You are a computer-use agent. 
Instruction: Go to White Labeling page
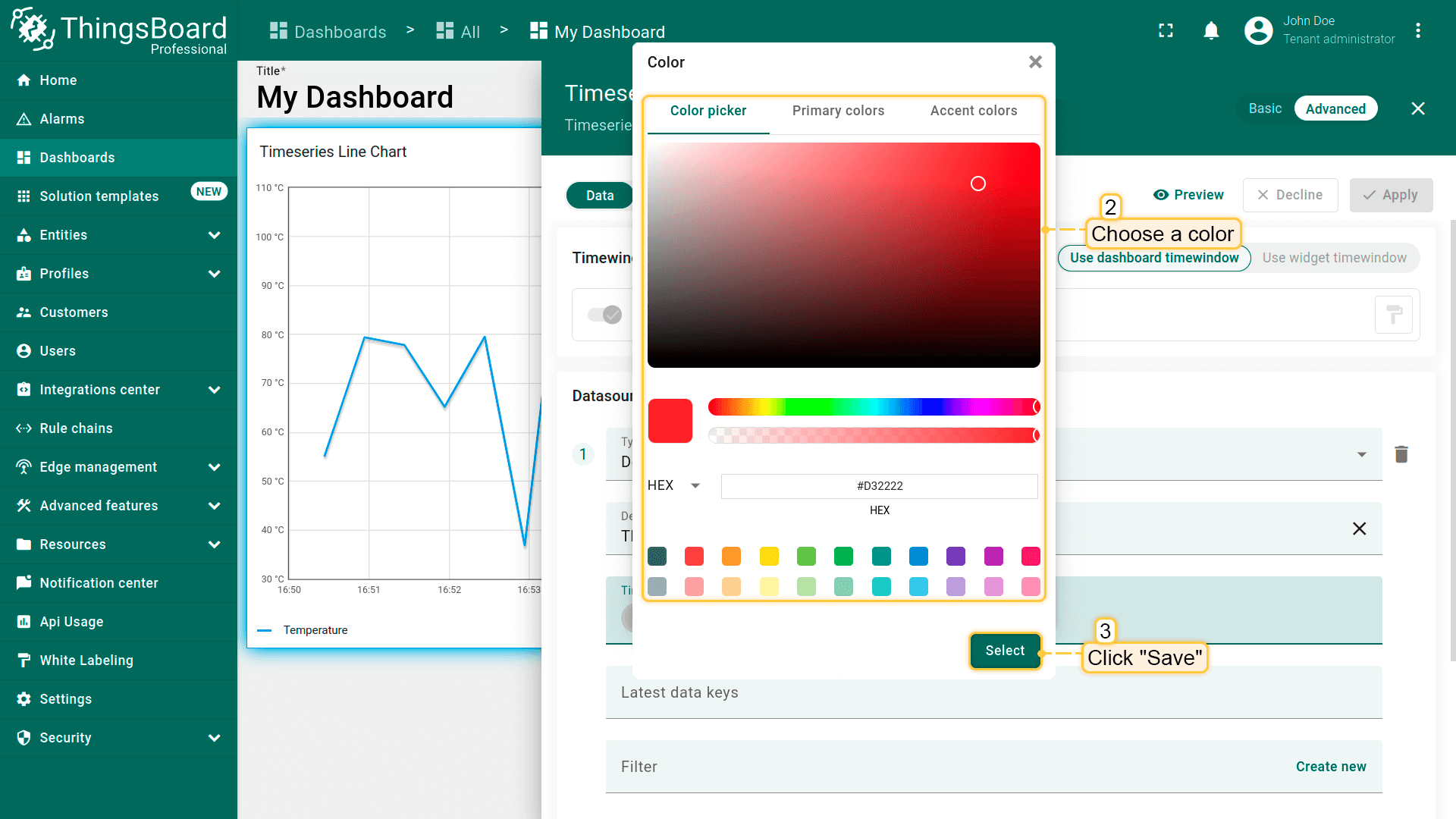click(86, 661)
